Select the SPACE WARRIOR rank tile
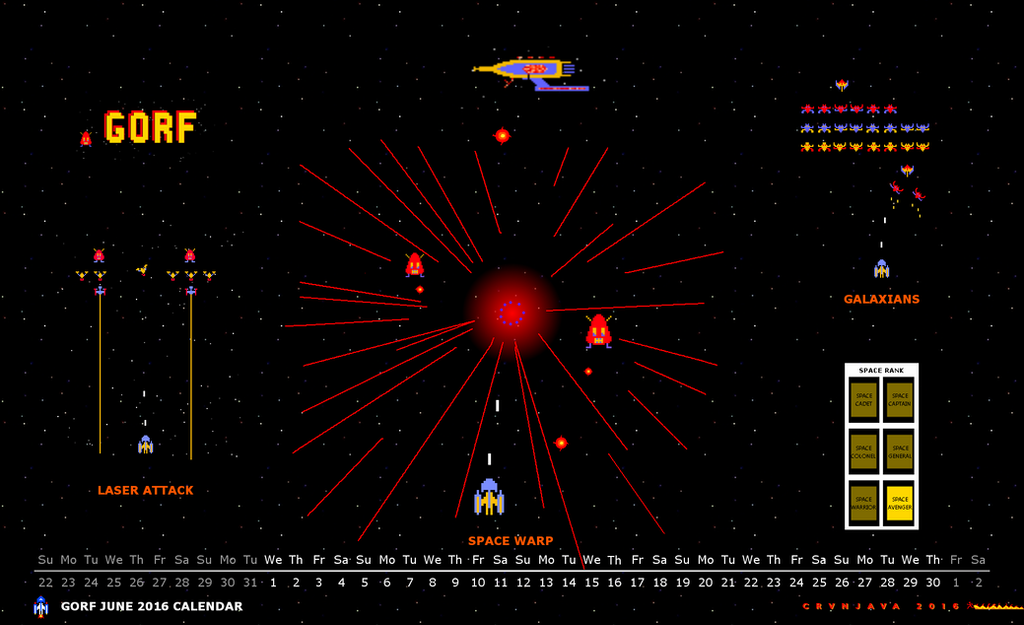This screenshot has height=625, width=1024. pos(863,503)
